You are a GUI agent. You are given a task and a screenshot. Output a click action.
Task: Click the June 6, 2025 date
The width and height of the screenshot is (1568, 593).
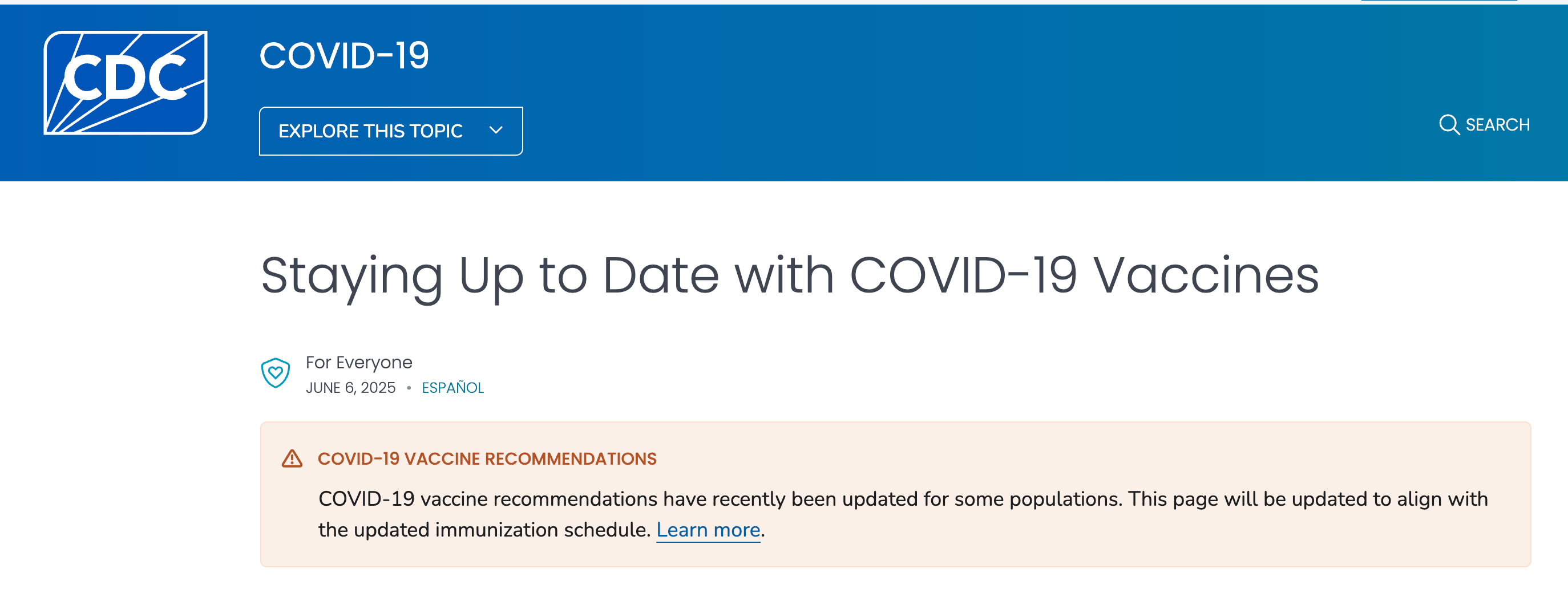[x=350, y=387]
